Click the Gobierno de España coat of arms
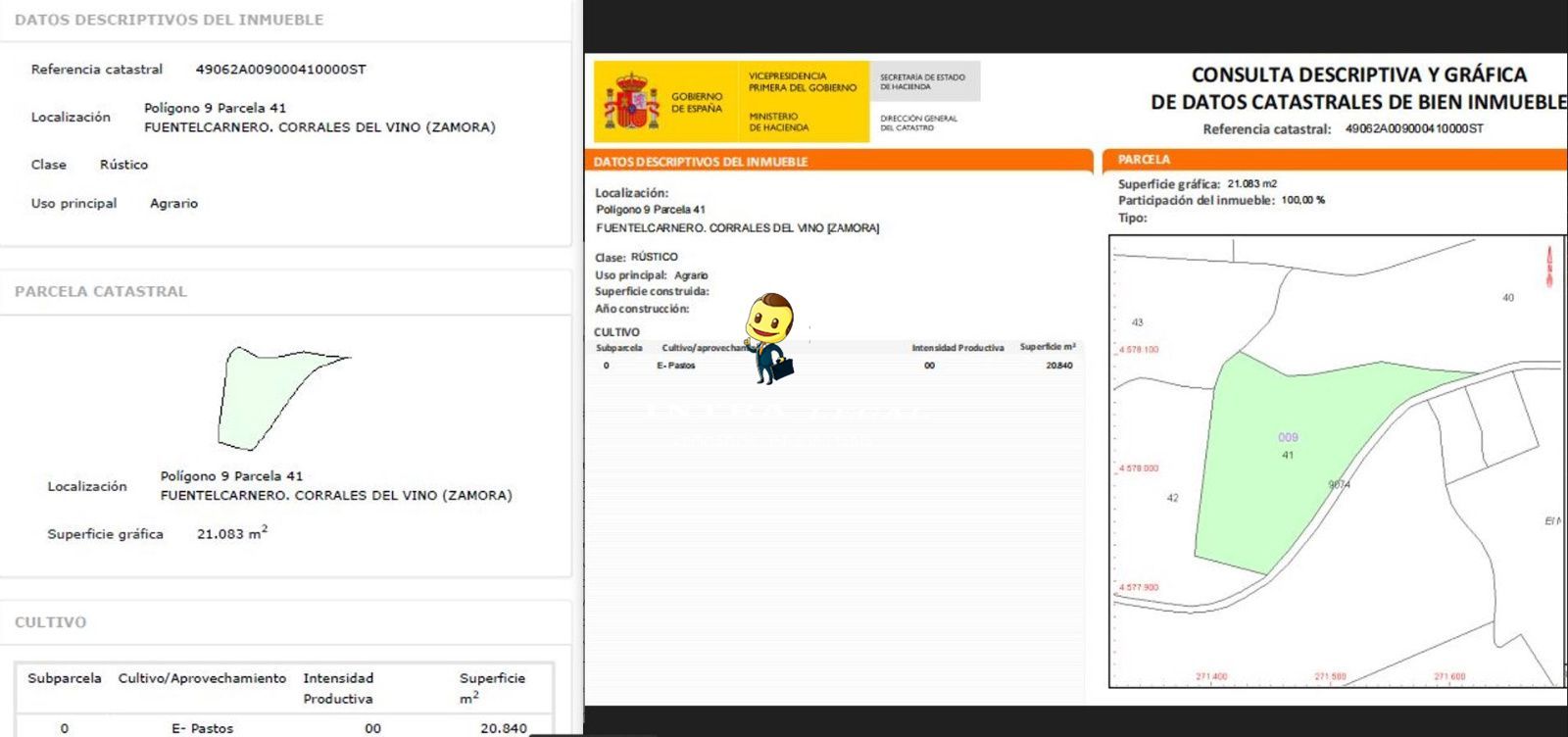 (x=631, y=101)
